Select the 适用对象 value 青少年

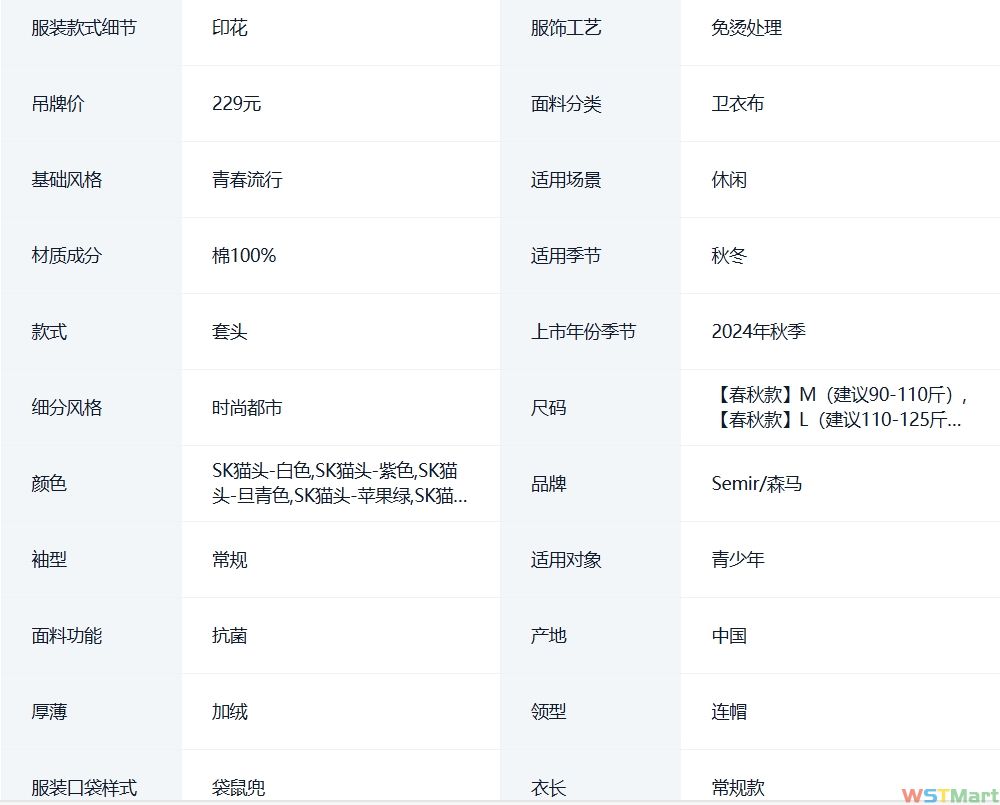[738, 560]
